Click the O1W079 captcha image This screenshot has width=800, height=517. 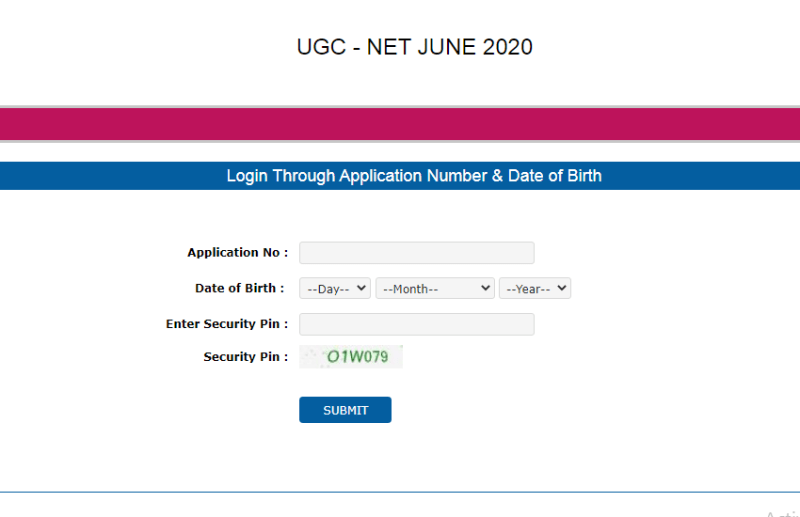click(x=351, y=356)
